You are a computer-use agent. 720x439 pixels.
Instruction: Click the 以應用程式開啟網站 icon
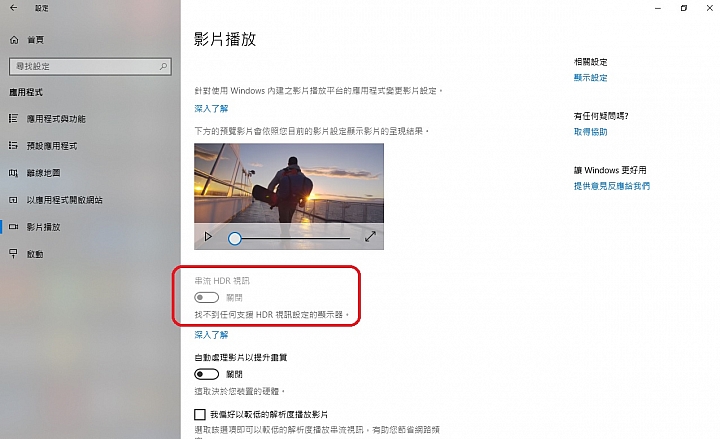click(x=13, y=200)
